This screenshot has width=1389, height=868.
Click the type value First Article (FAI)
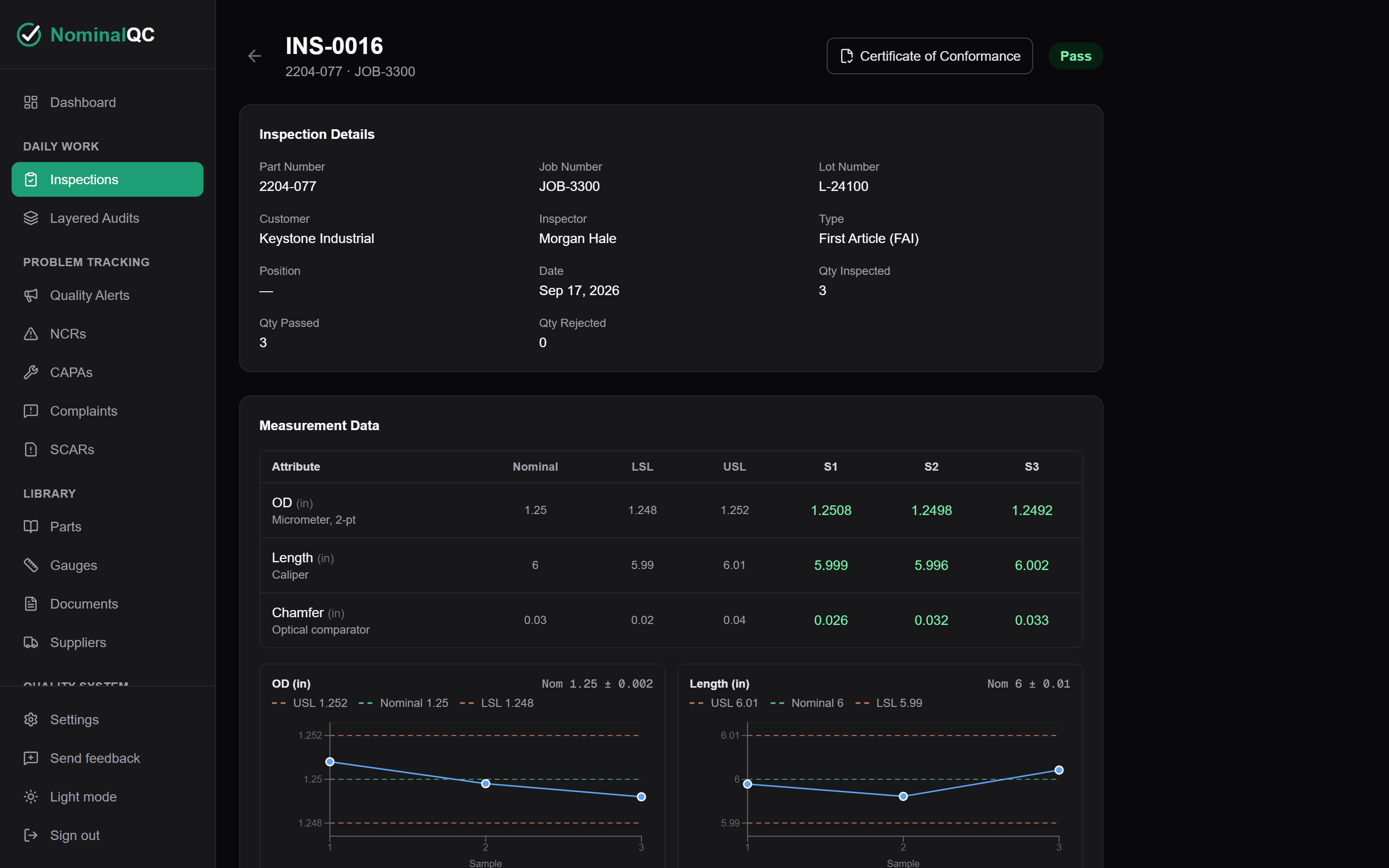pos(869,238)
